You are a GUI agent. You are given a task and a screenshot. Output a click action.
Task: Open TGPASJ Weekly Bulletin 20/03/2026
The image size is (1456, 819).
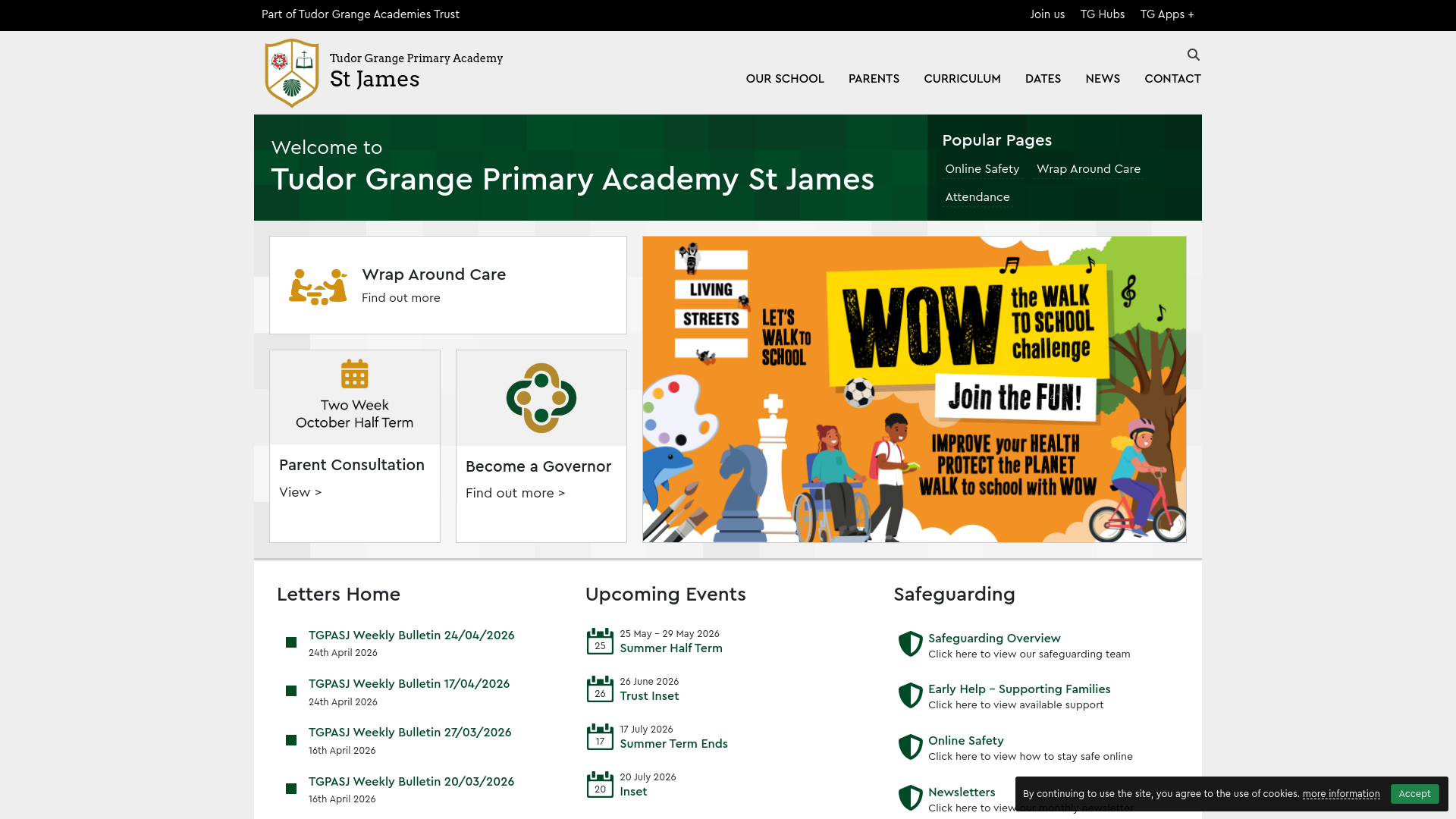click(411, 782)
